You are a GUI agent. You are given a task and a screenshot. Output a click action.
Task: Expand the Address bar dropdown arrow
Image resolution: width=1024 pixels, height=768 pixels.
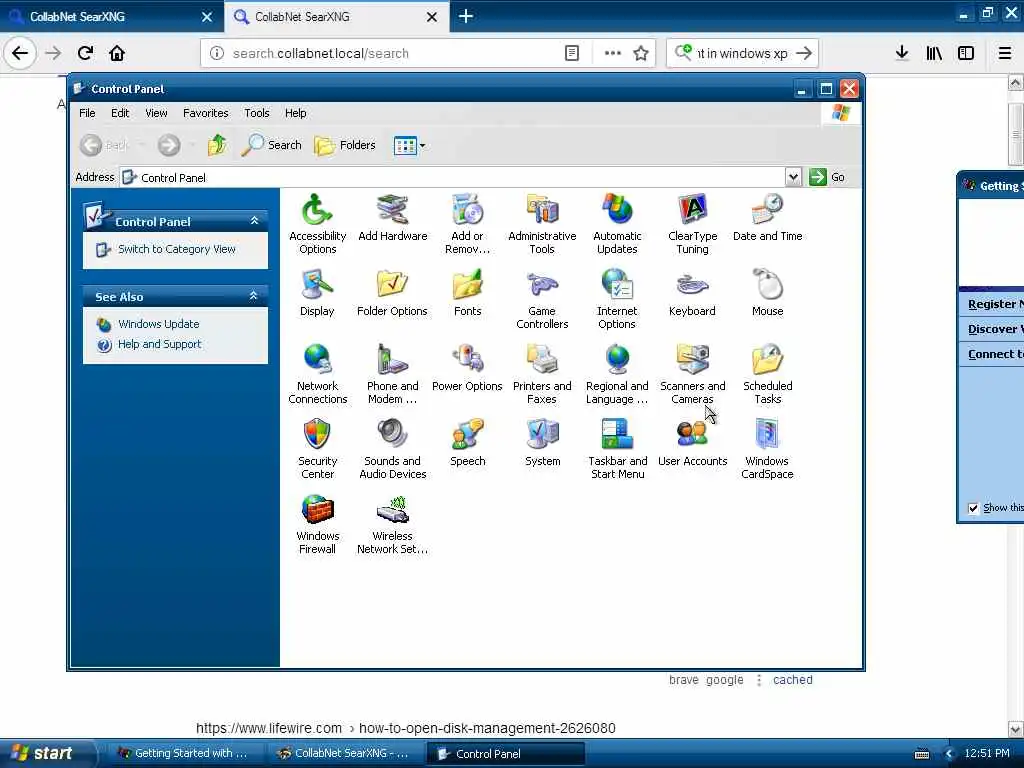click(793, 177)
